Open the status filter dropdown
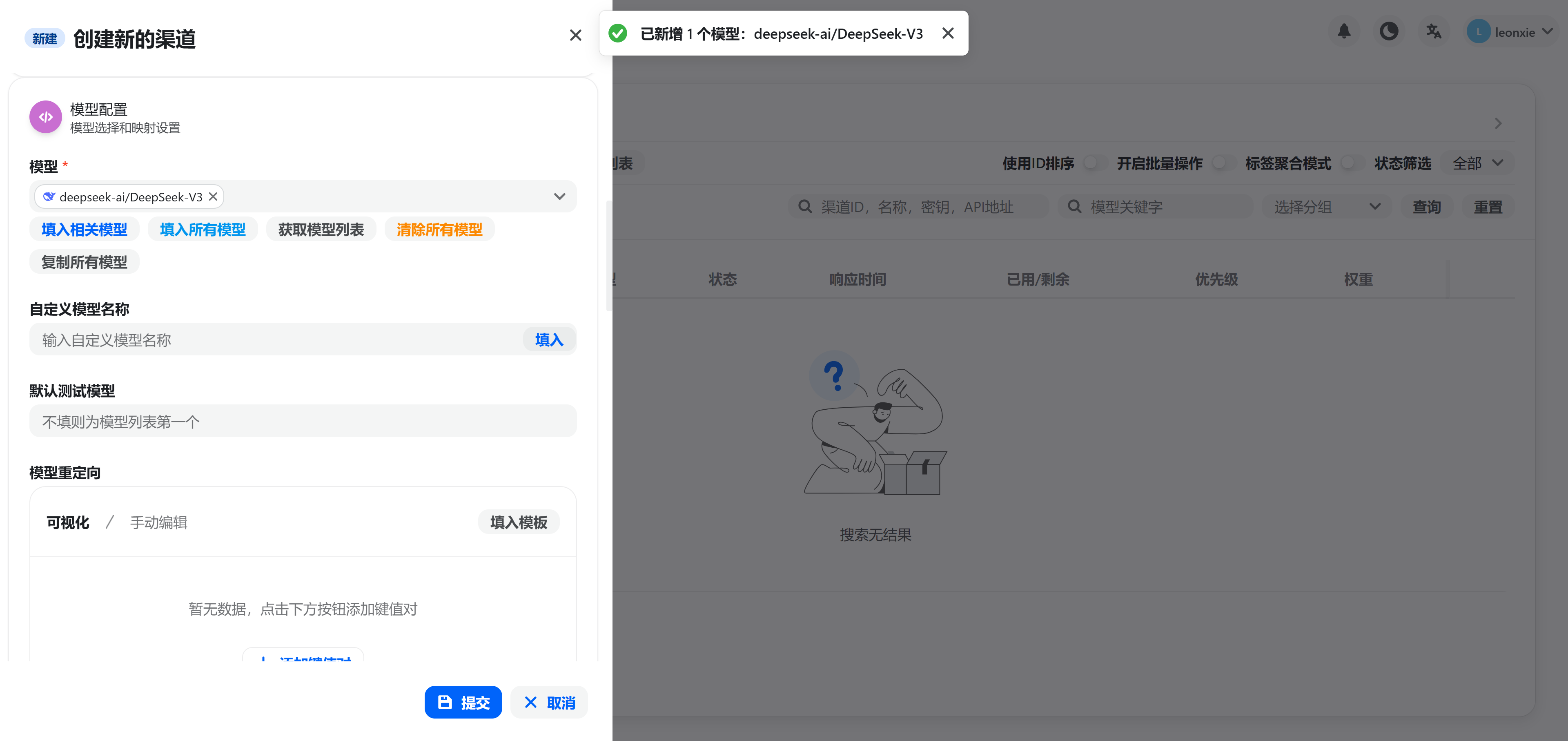Image resolution: width=1568 pixels, height=741 pixels. pos(1477,163)
